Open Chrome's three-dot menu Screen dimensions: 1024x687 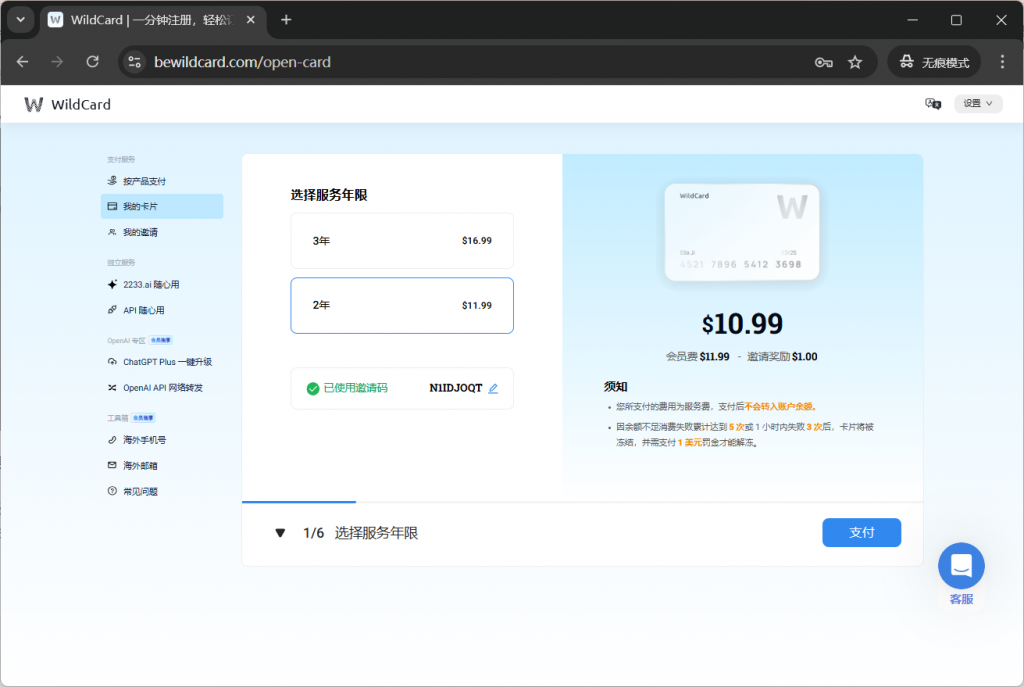coord(1002,62)
